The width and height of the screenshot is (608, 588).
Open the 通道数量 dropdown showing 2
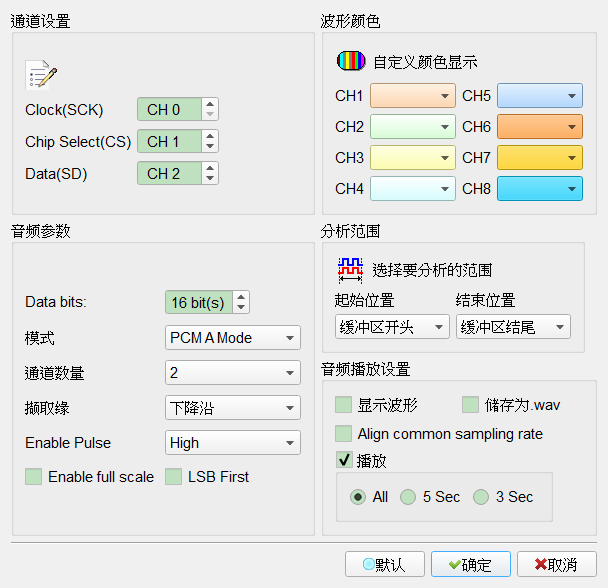point(233,372)
